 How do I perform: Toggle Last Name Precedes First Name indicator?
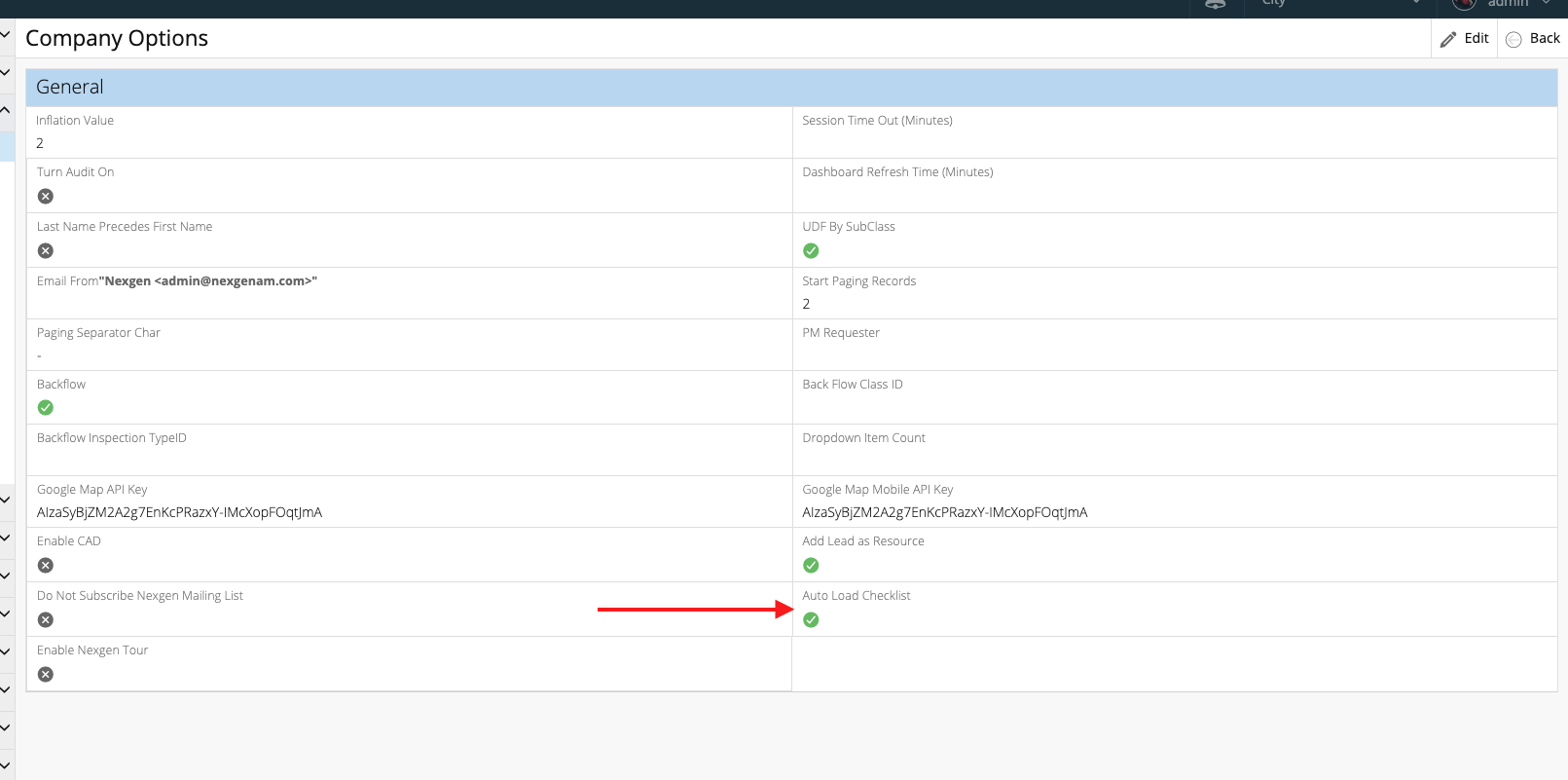click(x=46, y=250)
